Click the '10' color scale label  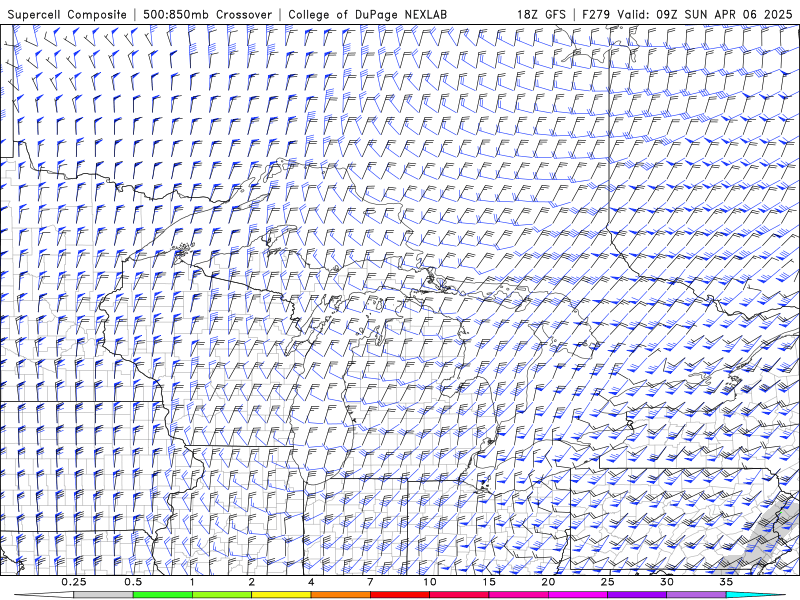point(430,582)
